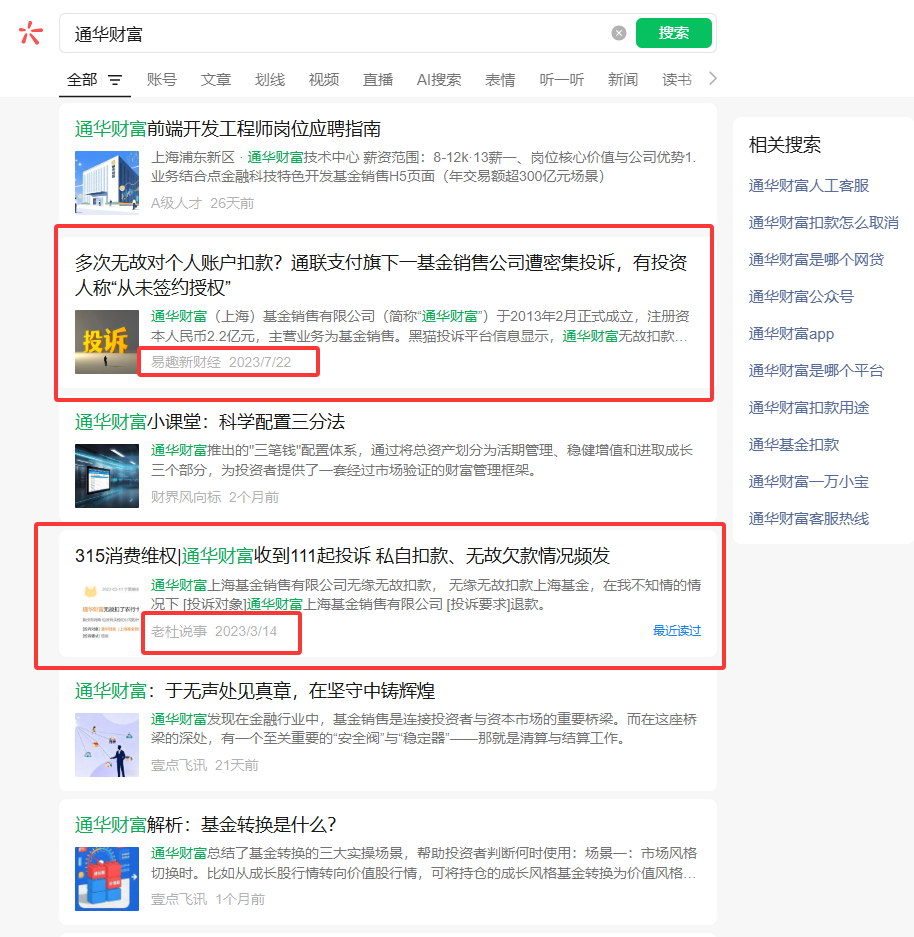
Task: Click source text 易趣新财经 2023/7/22
Action: pos(221,362)
